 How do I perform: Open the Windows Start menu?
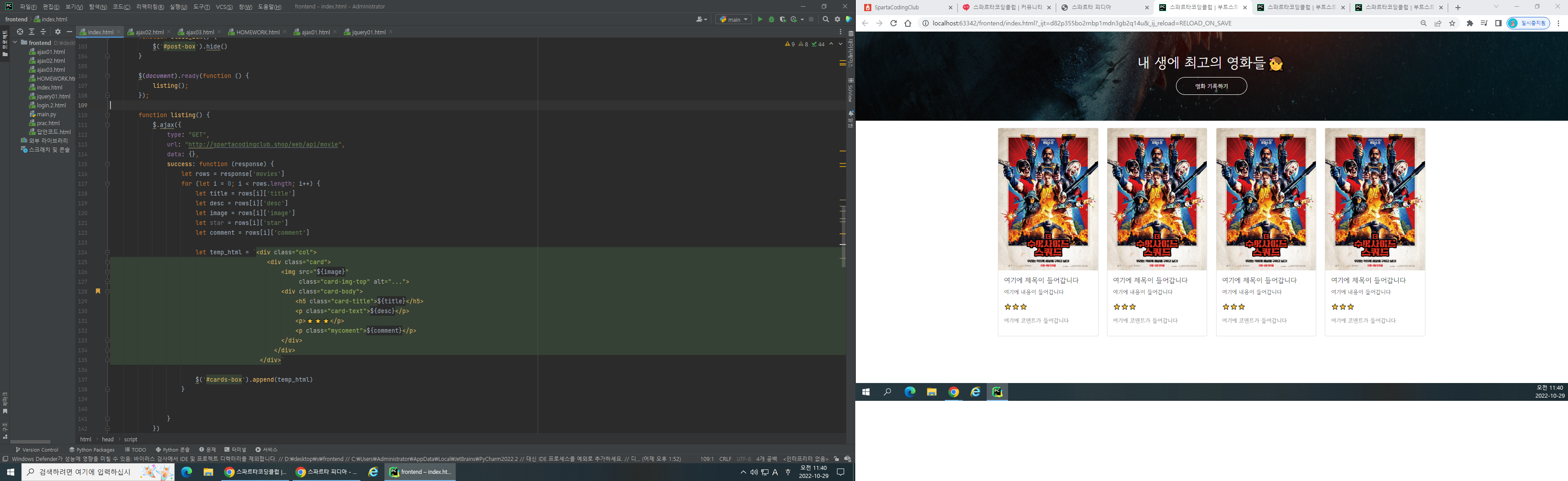[10, 472]
